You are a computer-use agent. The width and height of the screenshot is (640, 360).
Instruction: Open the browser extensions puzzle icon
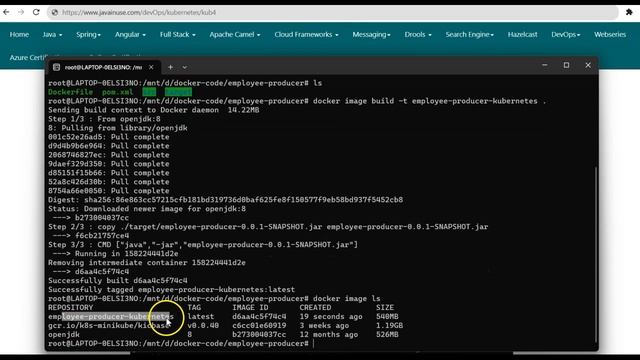pyautogui.click(x=629, y=12)
